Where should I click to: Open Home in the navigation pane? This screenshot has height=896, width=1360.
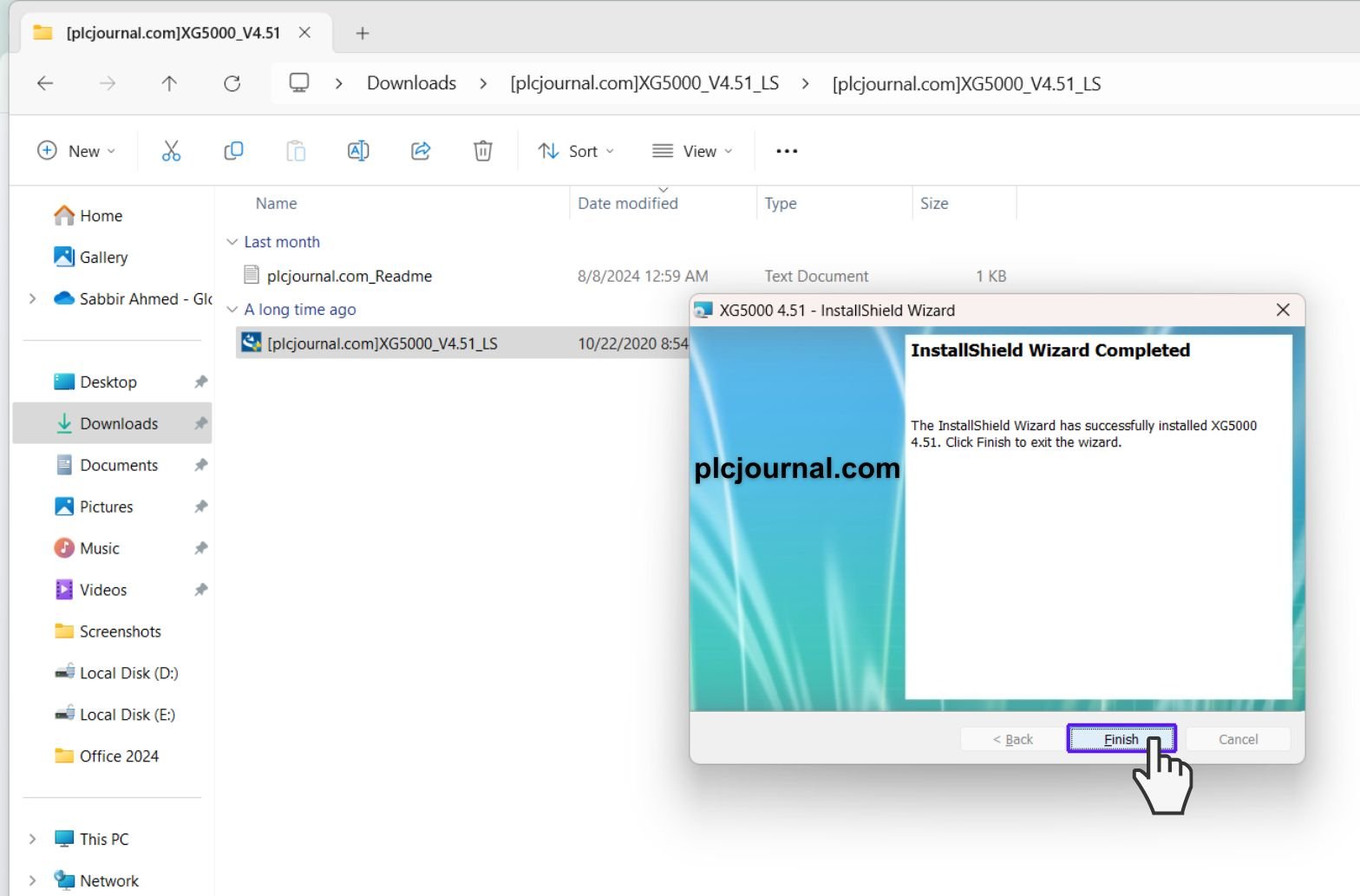101,215
